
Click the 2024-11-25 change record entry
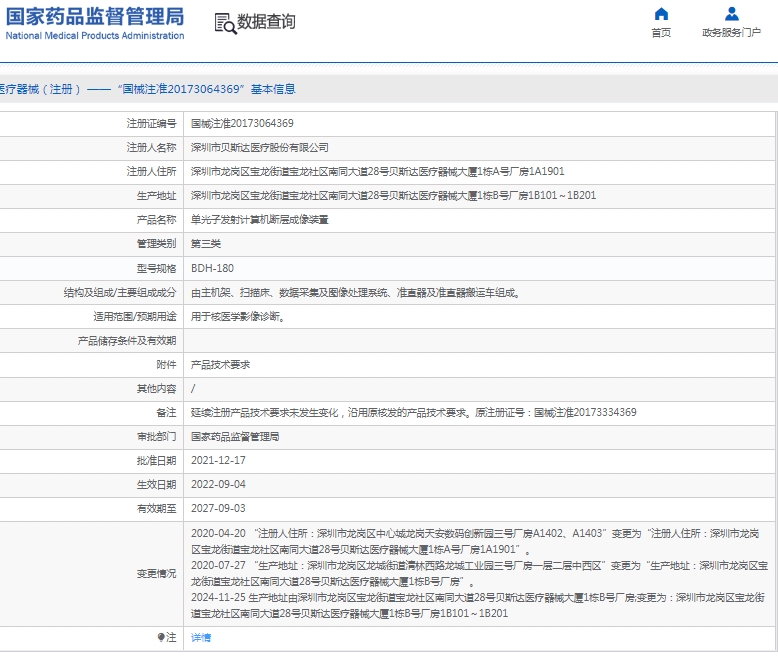478,605
